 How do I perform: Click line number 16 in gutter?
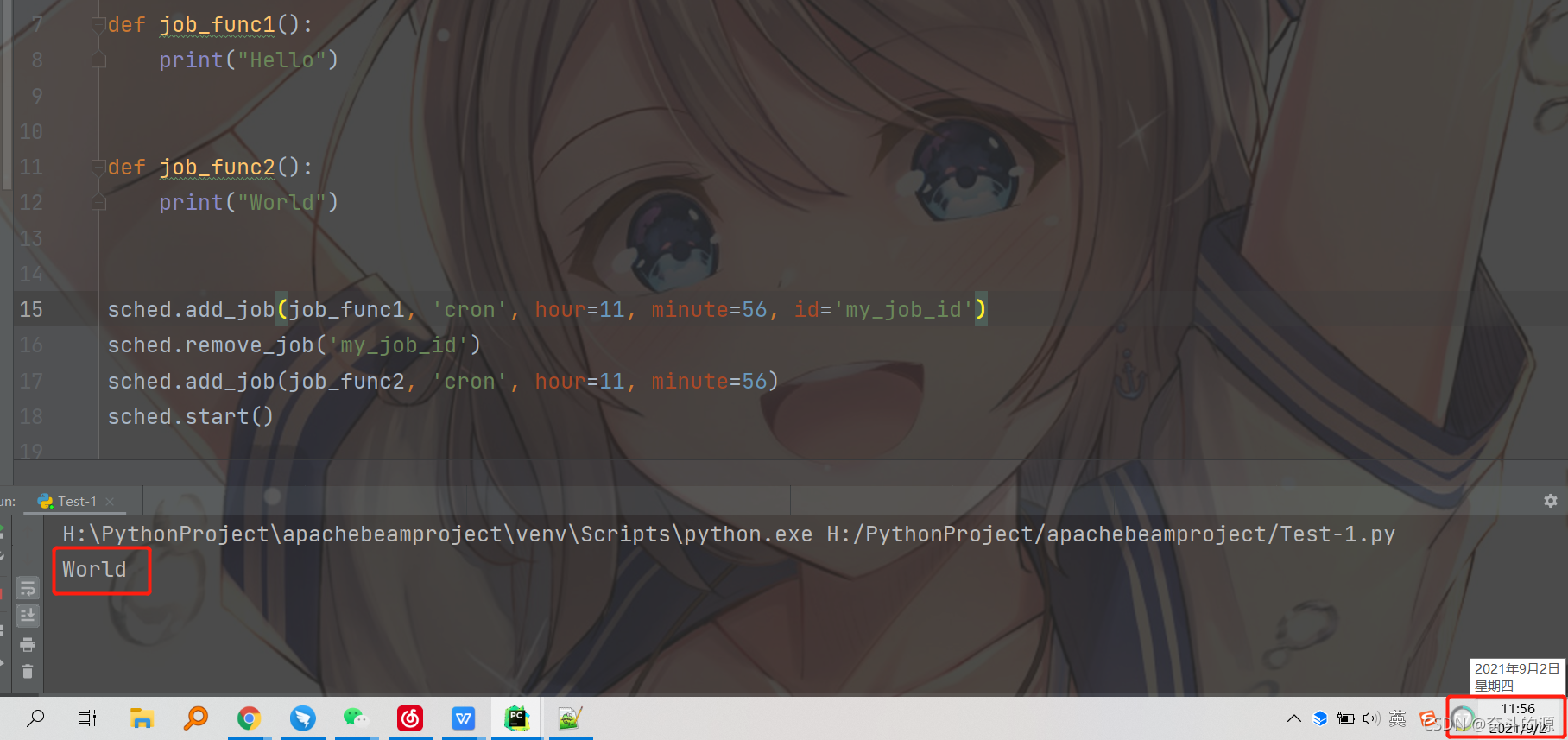pyautogui.click(x=31, y=345)
